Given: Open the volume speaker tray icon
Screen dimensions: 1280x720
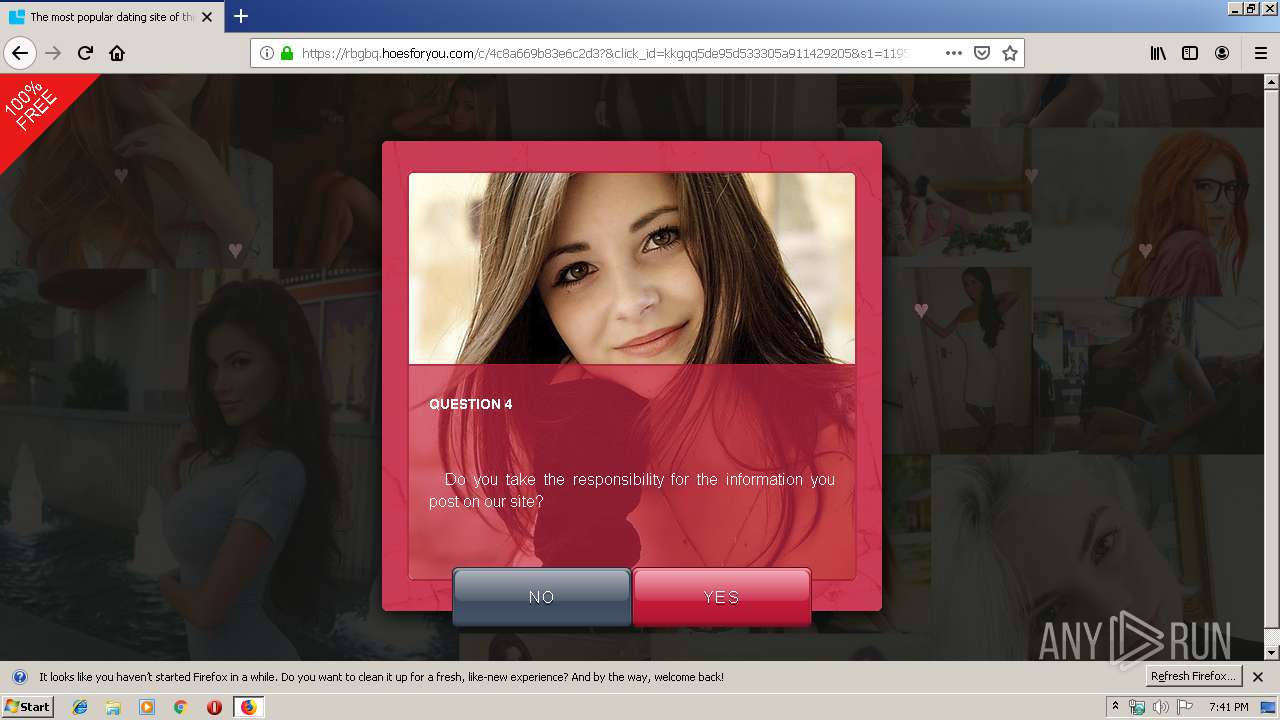Looking at the screenshot, I should (1160, 707).
